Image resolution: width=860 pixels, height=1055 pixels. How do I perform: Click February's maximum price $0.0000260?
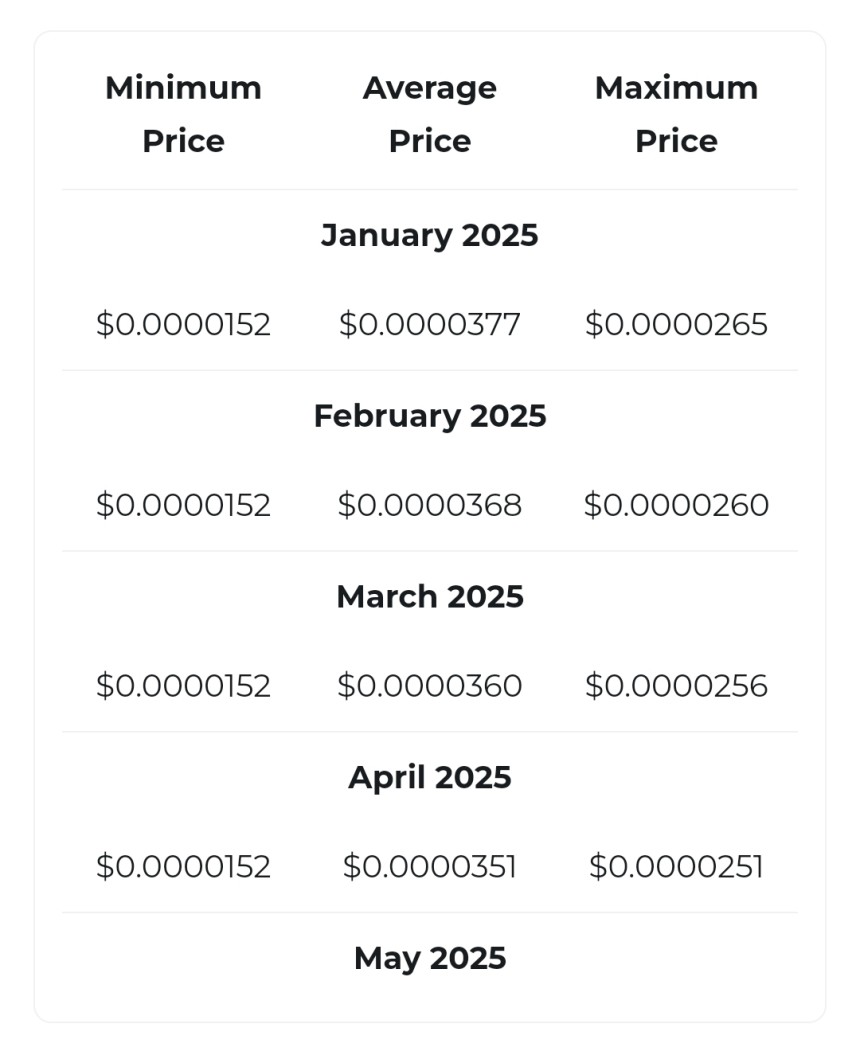(x=676, y=506)
